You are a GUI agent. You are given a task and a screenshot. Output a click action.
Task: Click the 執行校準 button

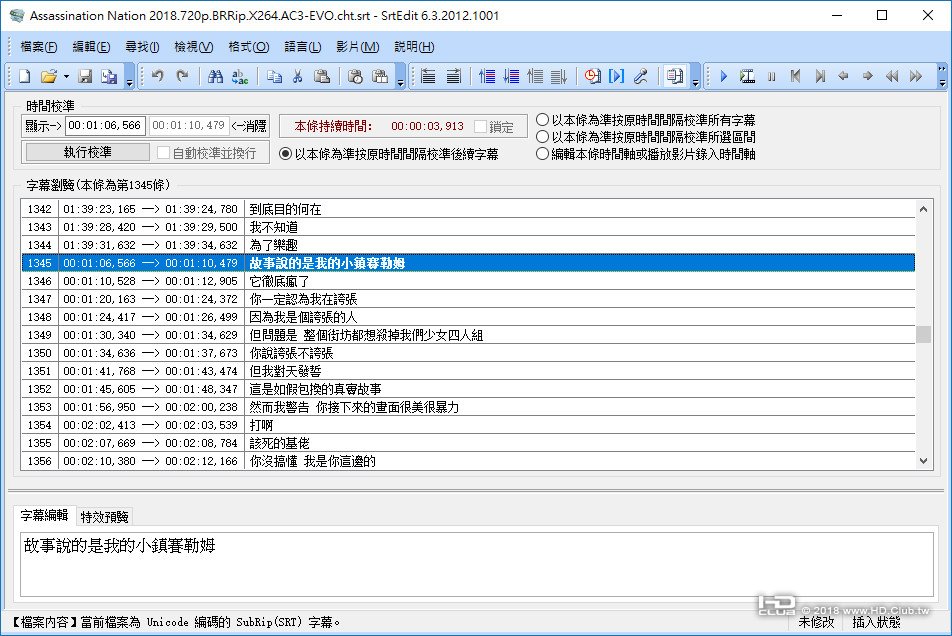tap(88, 152)
